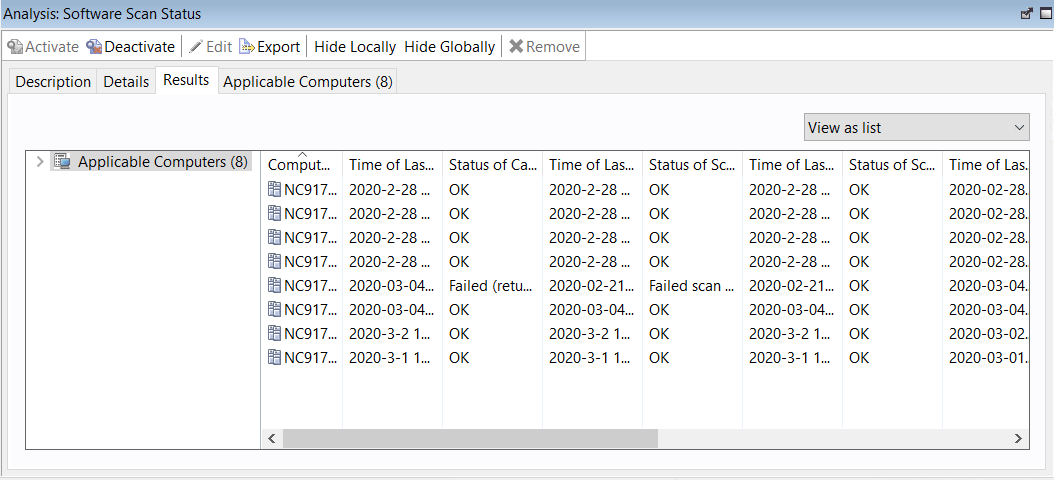Click the Remove X icon
Screen dimensions: 1054x480
tap(516, 47)
